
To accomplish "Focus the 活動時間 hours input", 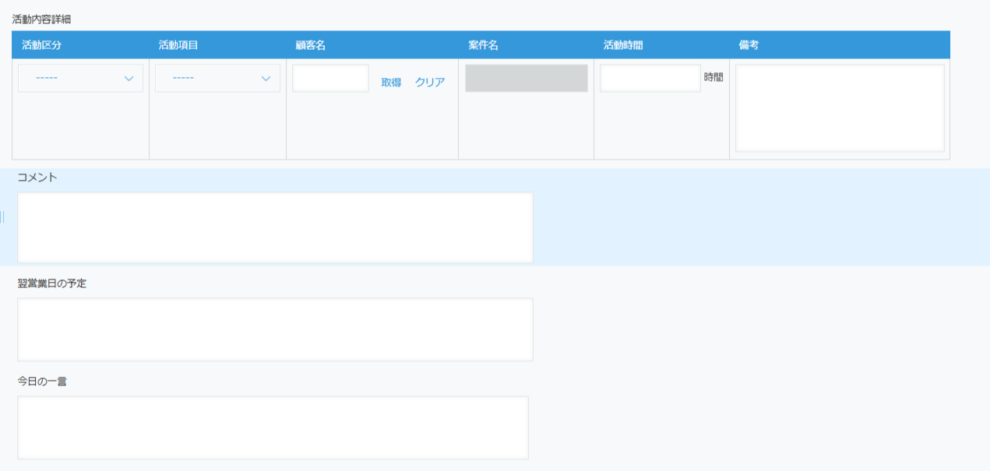I will 650,79.
